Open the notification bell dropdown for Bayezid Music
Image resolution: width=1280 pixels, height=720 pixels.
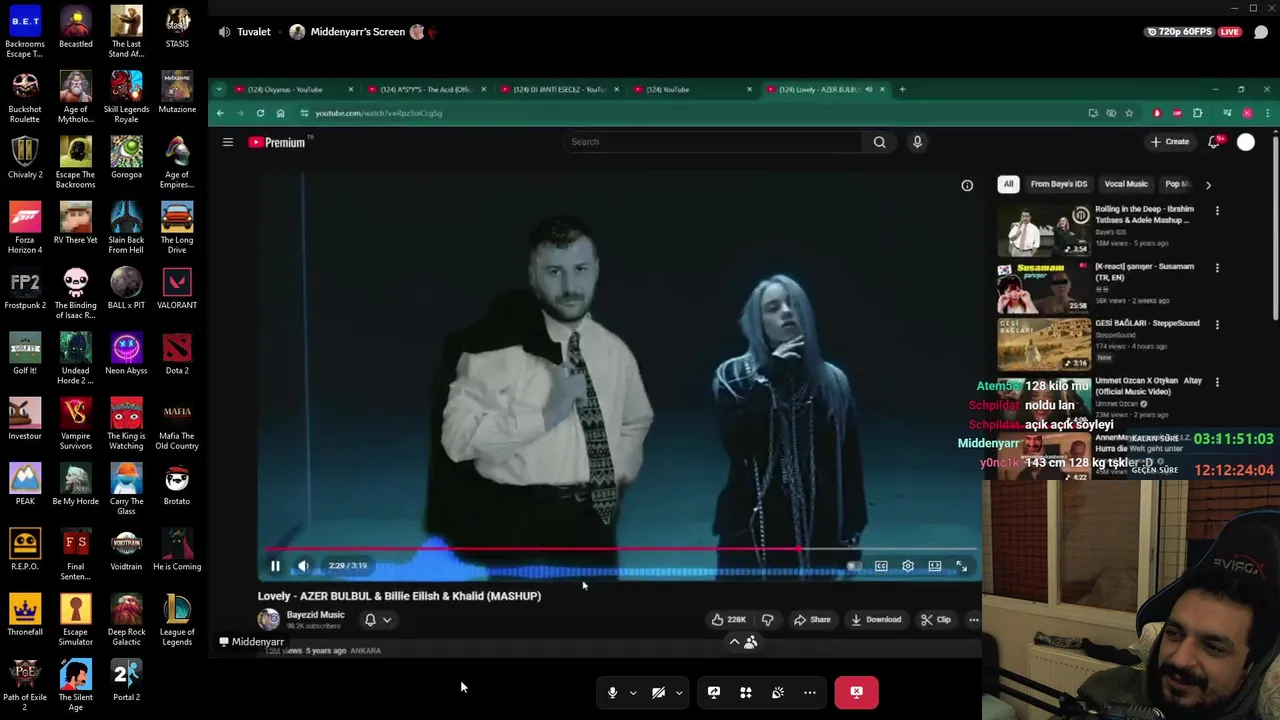(x=377, y=620)
